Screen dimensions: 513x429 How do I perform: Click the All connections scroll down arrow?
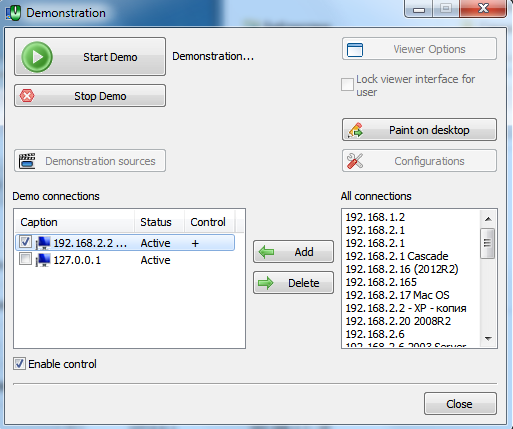pyautogui.click(x=488, y=339)
